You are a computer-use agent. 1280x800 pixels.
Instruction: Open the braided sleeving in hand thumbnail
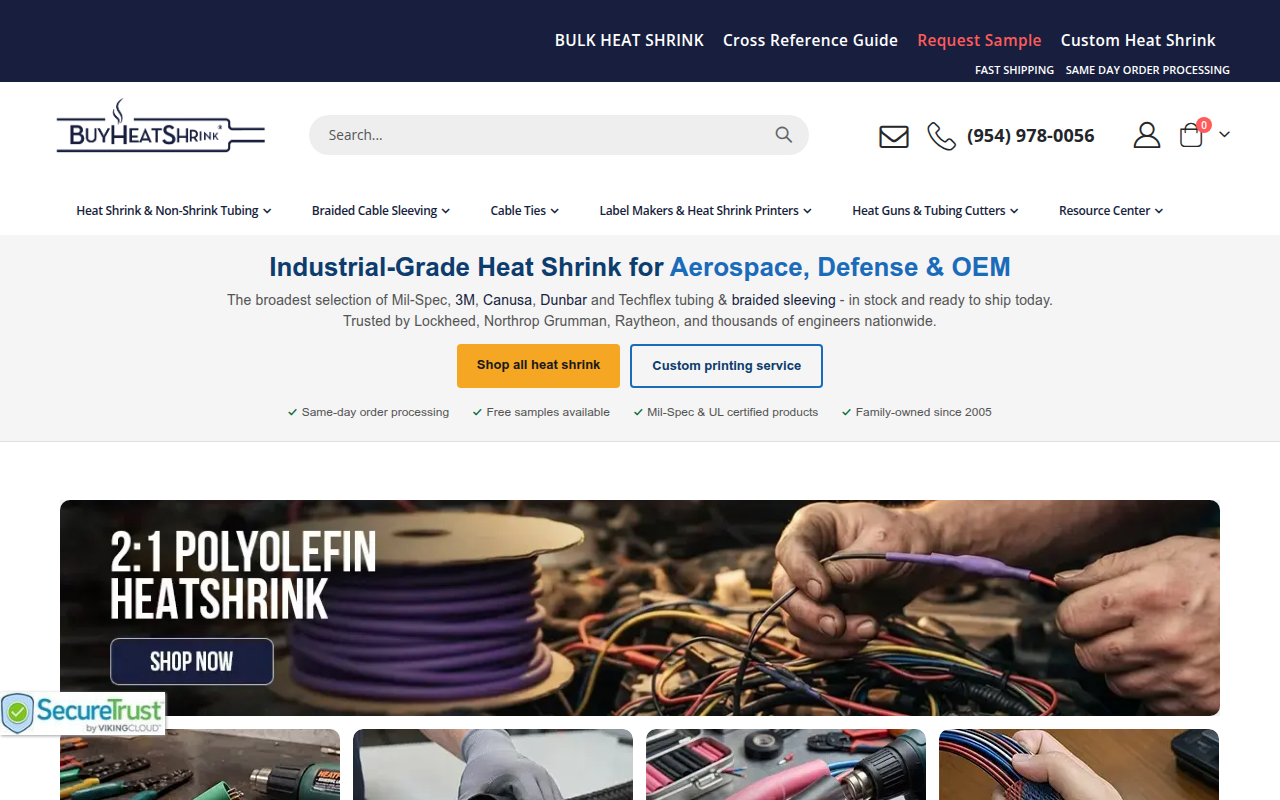coord(1079,764)
